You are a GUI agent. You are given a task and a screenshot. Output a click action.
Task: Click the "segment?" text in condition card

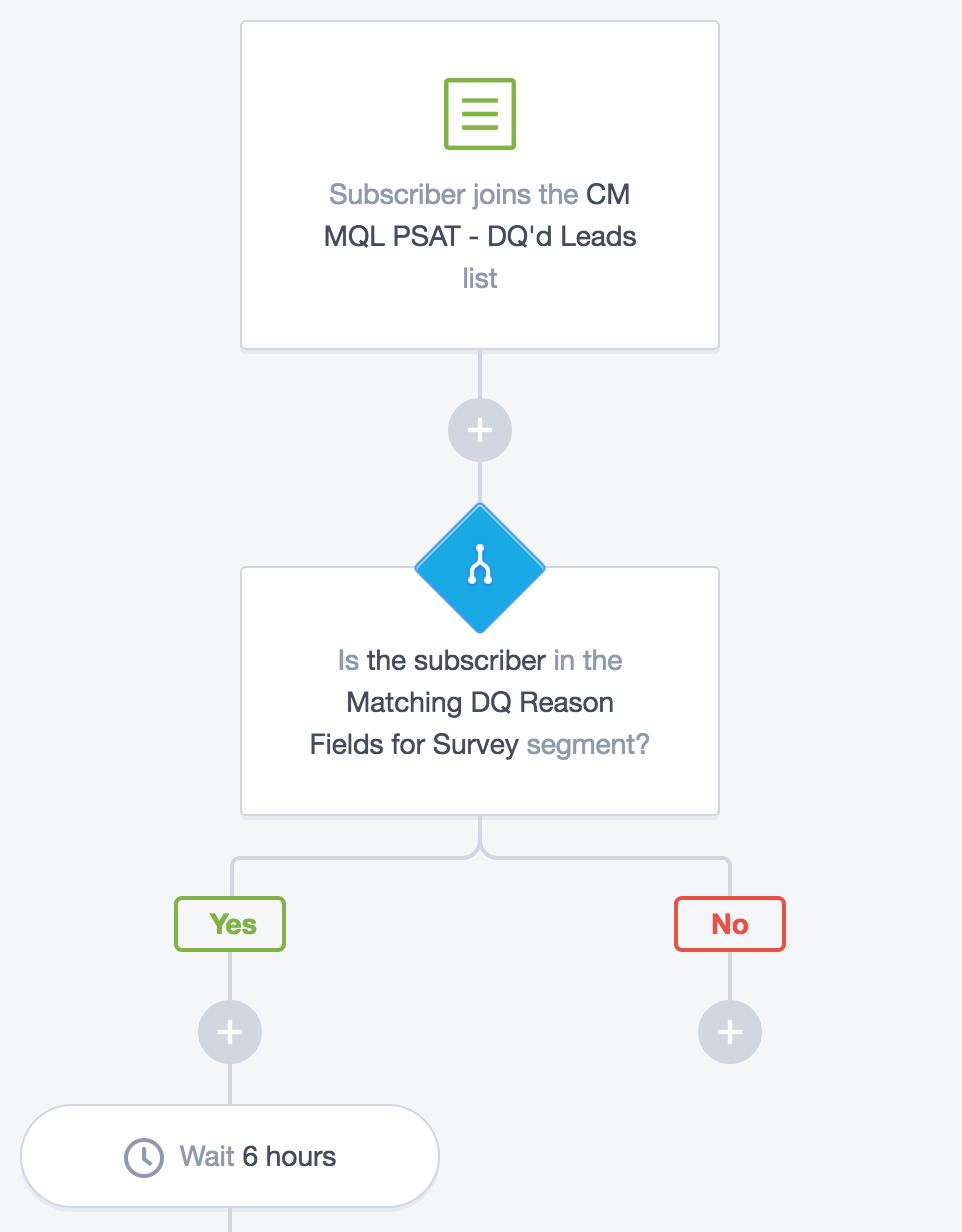tap(588, 744)
